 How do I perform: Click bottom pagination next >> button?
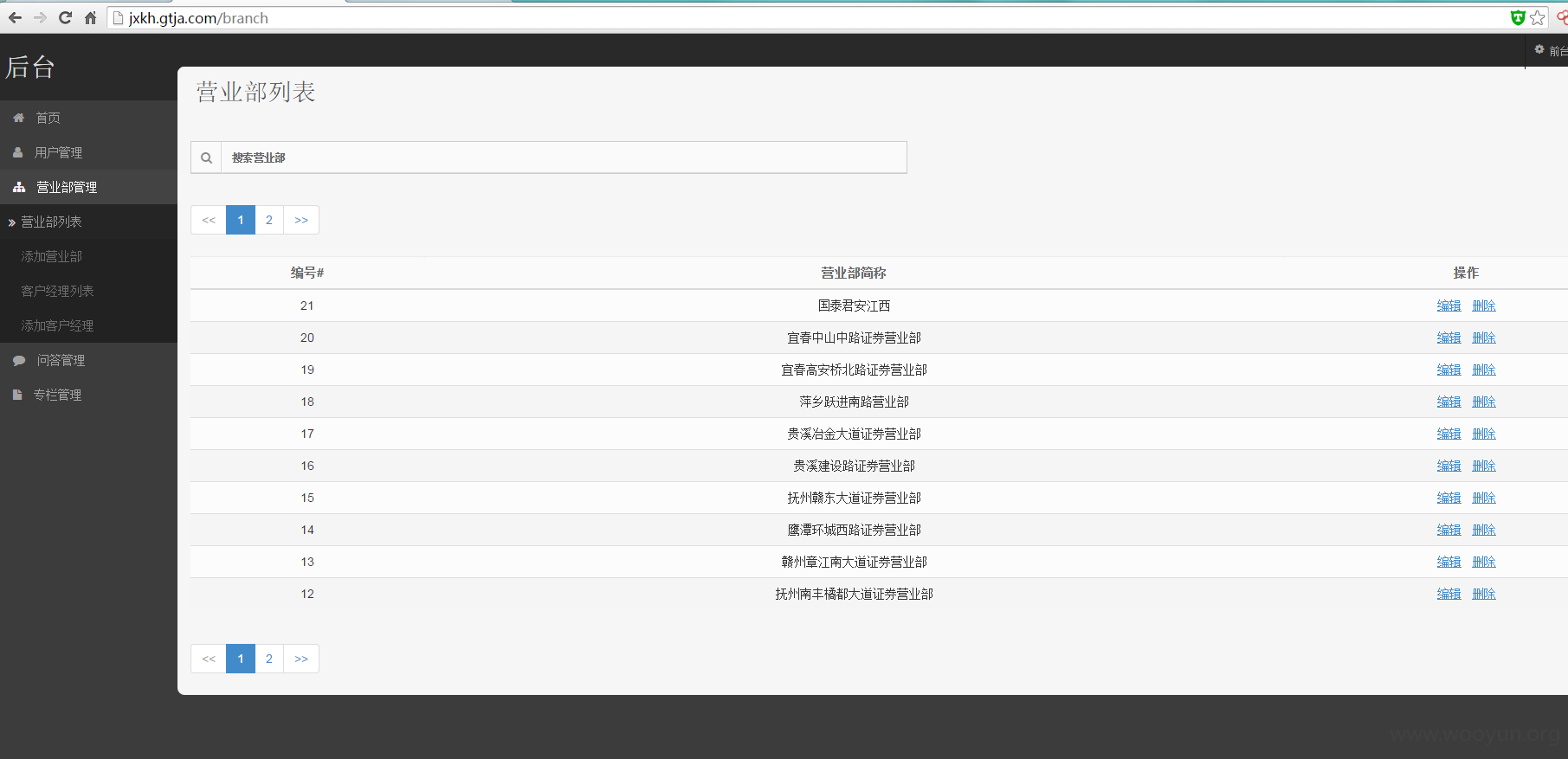click(x=301, y=659)
